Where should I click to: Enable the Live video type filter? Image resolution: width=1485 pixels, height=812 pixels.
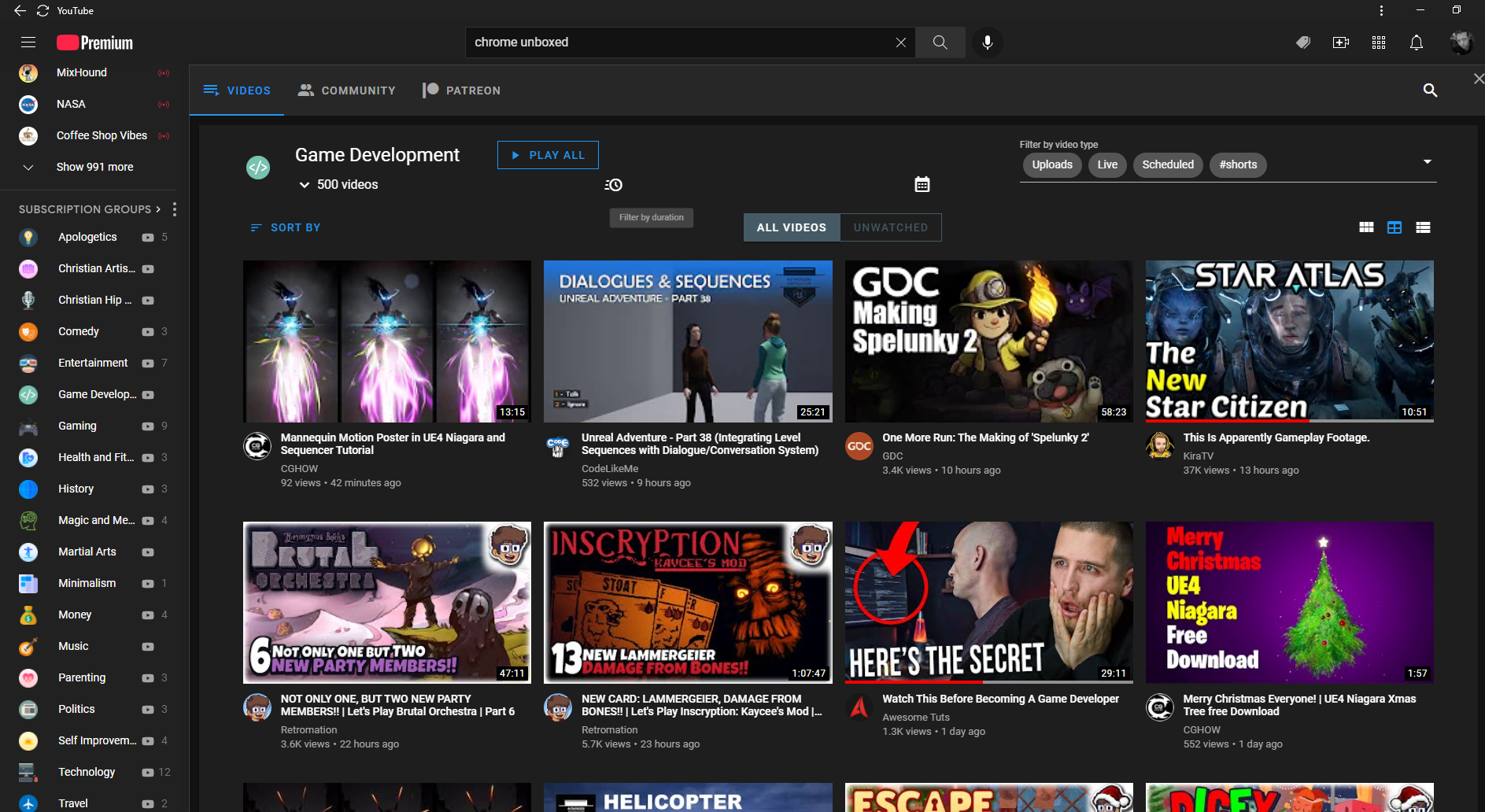(1106, 165)
